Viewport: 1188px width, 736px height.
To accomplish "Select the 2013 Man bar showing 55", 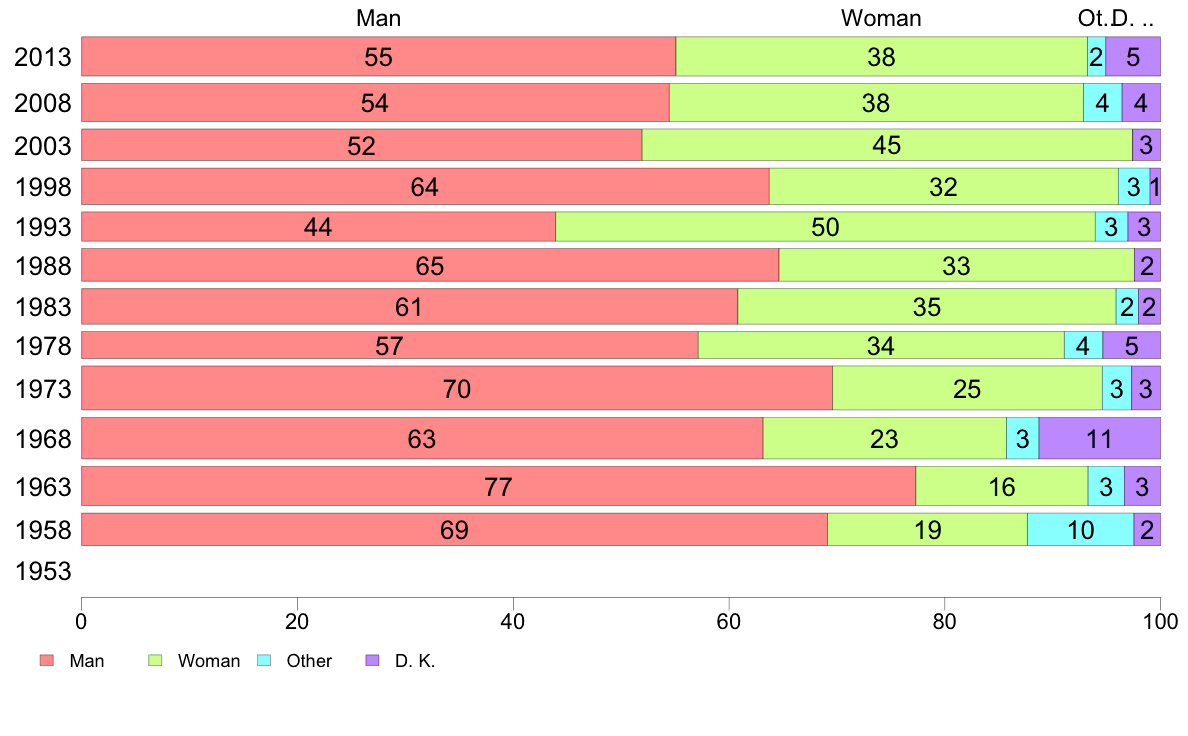I will pos(378,56).
